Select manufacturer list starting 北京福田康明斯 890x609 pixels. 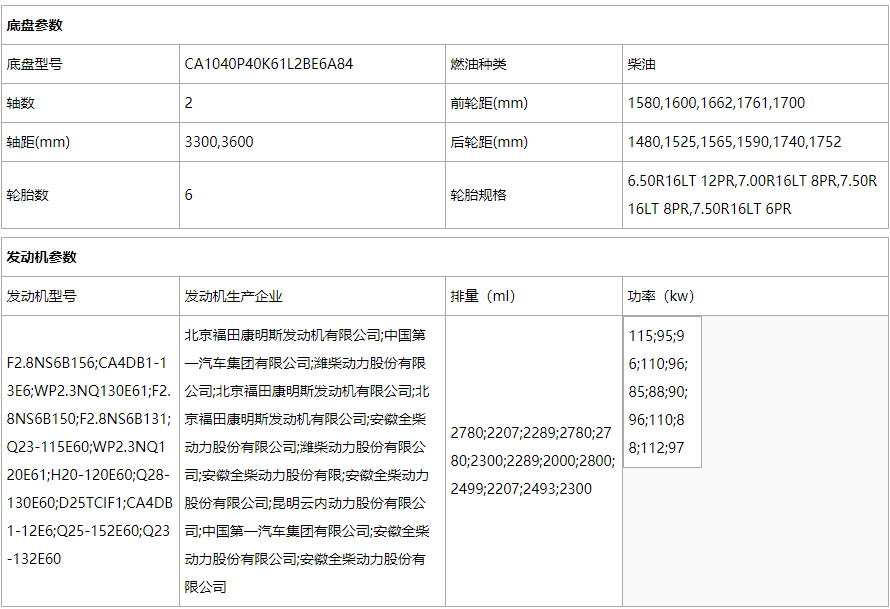coord(307,460)
